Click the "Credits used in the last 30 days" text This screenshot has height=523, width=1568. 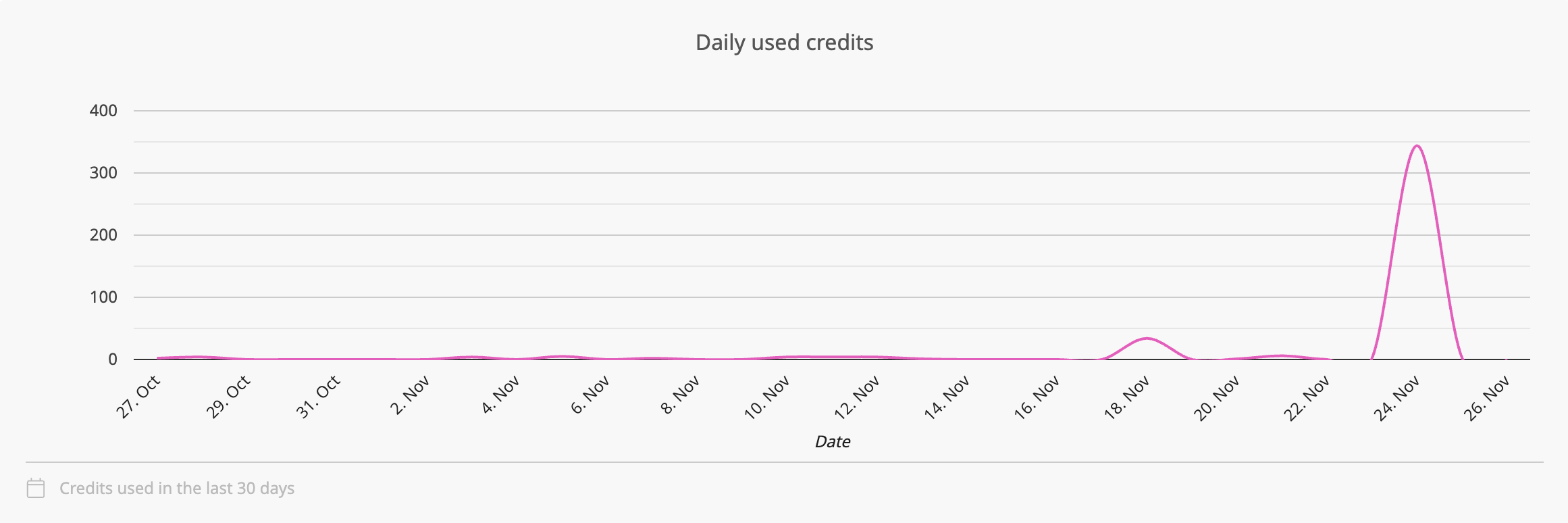click(177, 488)
